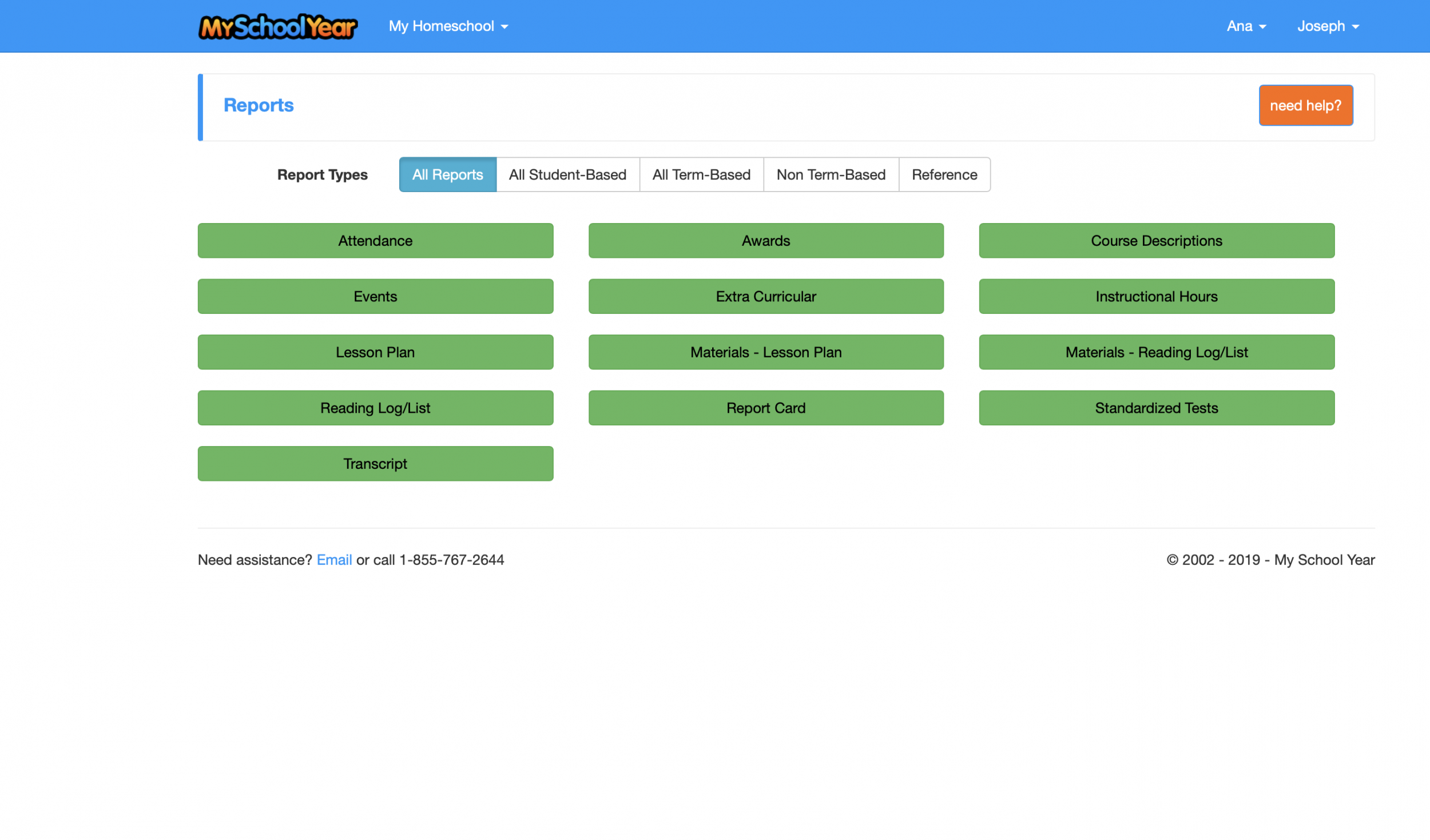The image size is (1430, 840).
Task: Open the Joseph account dropdown
Action: point(1328,26)
